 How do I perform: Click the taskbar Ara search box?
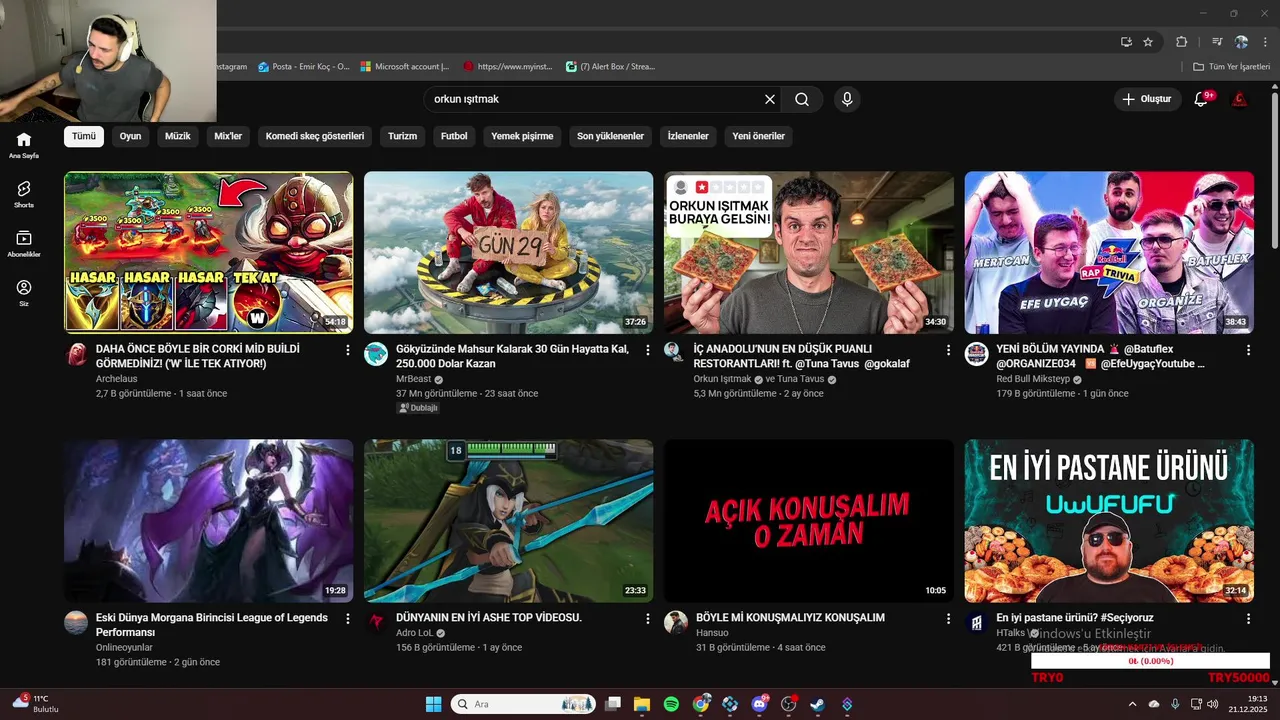(522, 704)
